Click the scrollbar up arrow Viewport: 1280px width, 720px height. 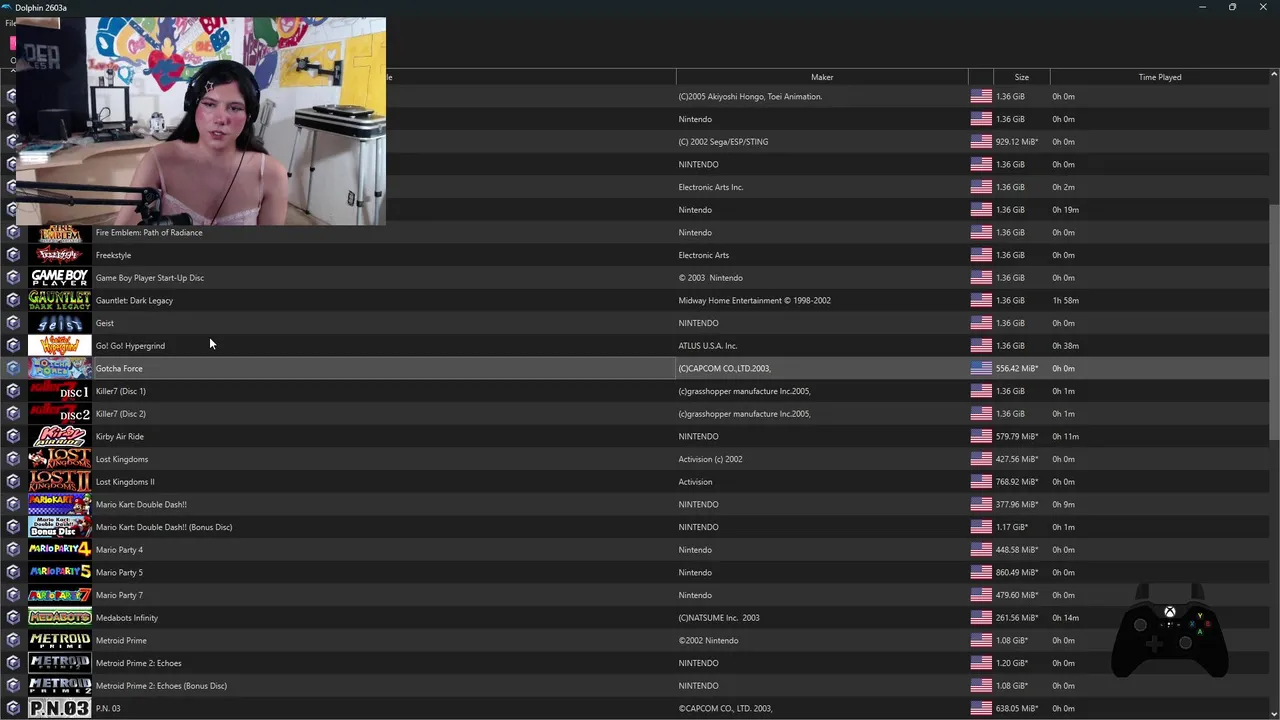[x=1274, y=74]
